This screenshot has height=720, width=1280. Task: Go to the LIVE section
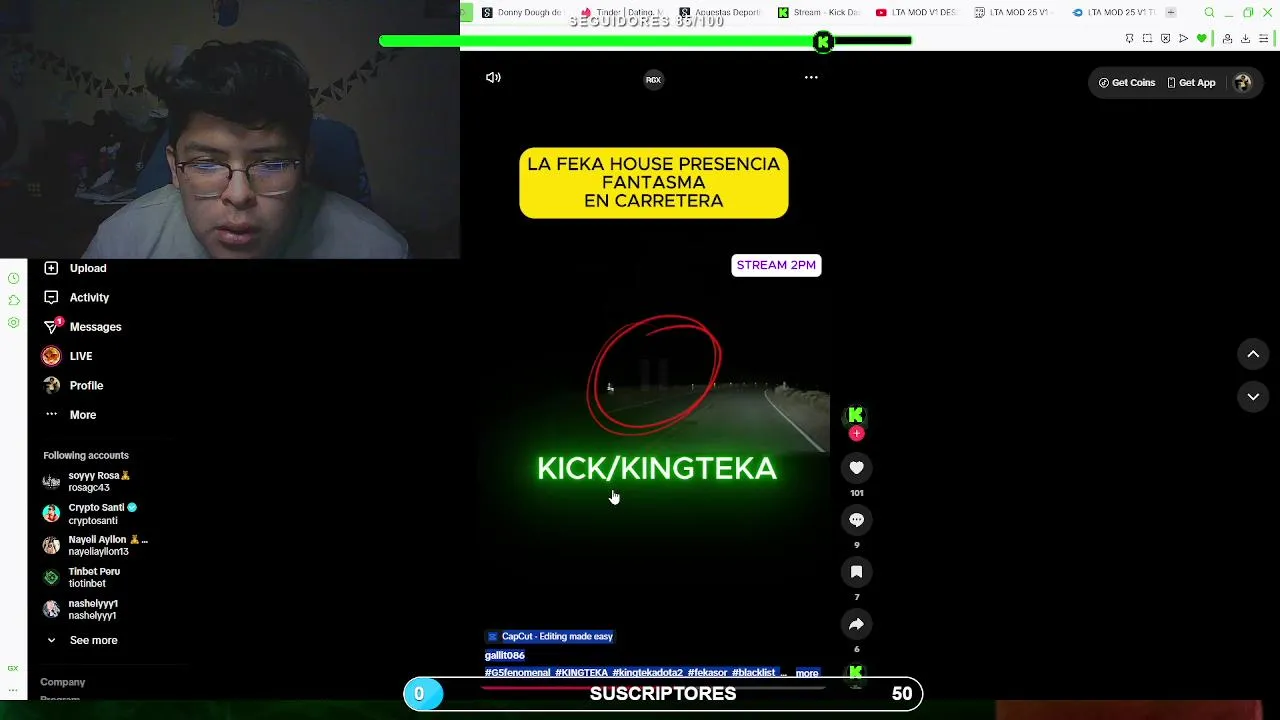(x=81, y=356)
